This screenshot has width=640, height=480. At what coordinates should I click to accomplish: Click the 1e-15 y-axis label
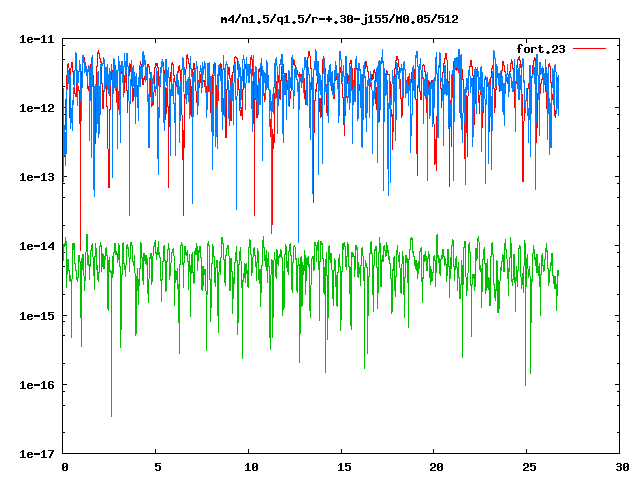point(37,316)
